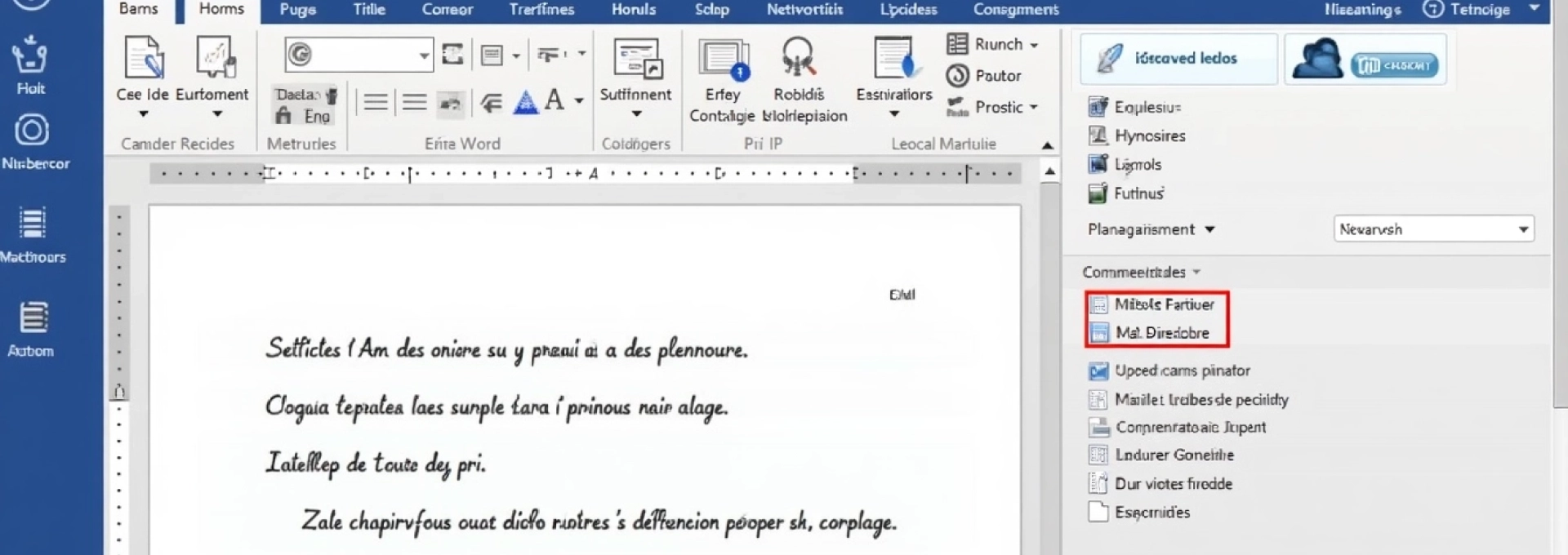Open the Trerfimes tab
The image size is (1568, 555).
click(x=541, y=10)
